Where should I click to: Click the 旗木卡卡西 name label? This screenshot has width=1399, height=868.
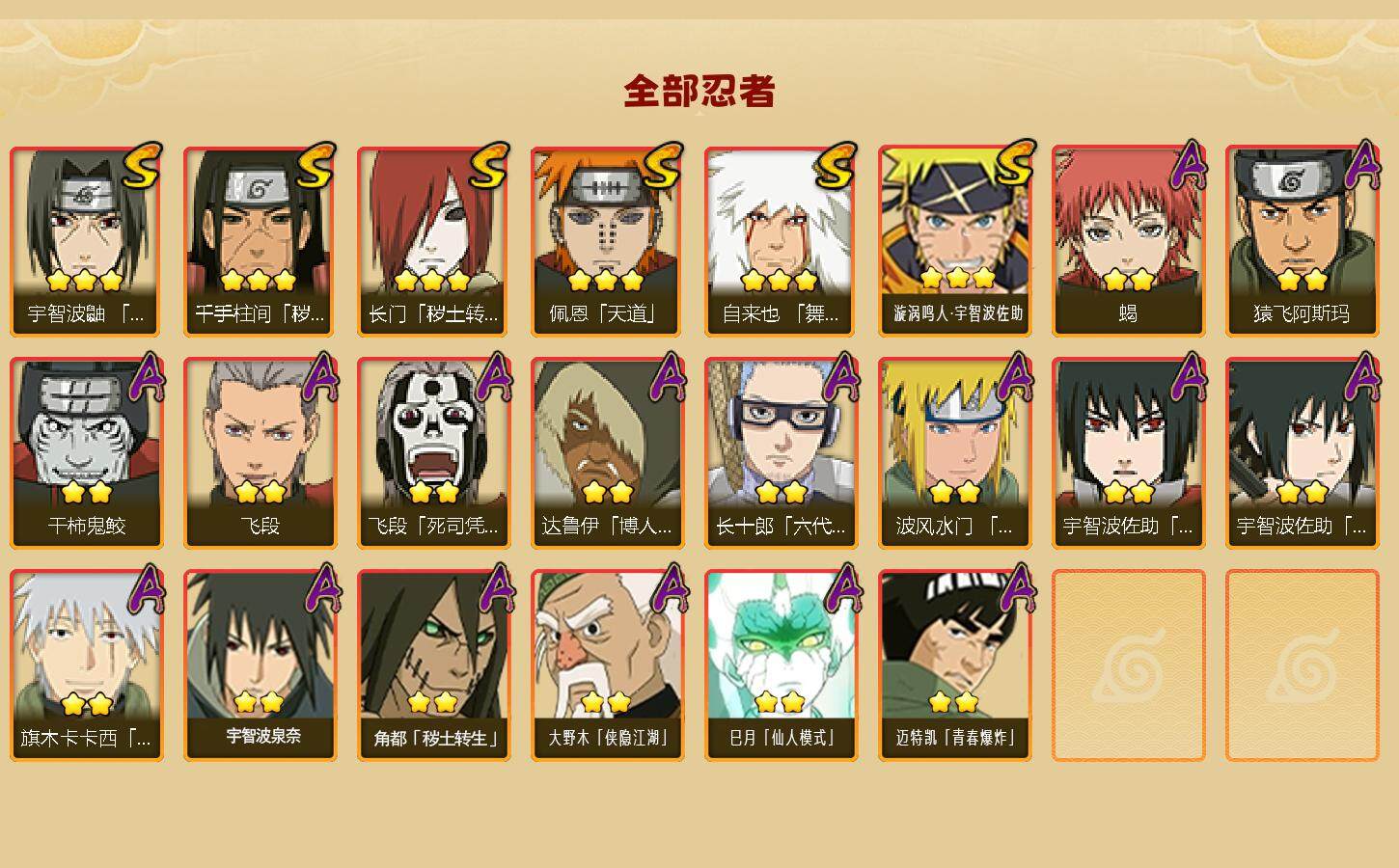[x=86, y=739]
